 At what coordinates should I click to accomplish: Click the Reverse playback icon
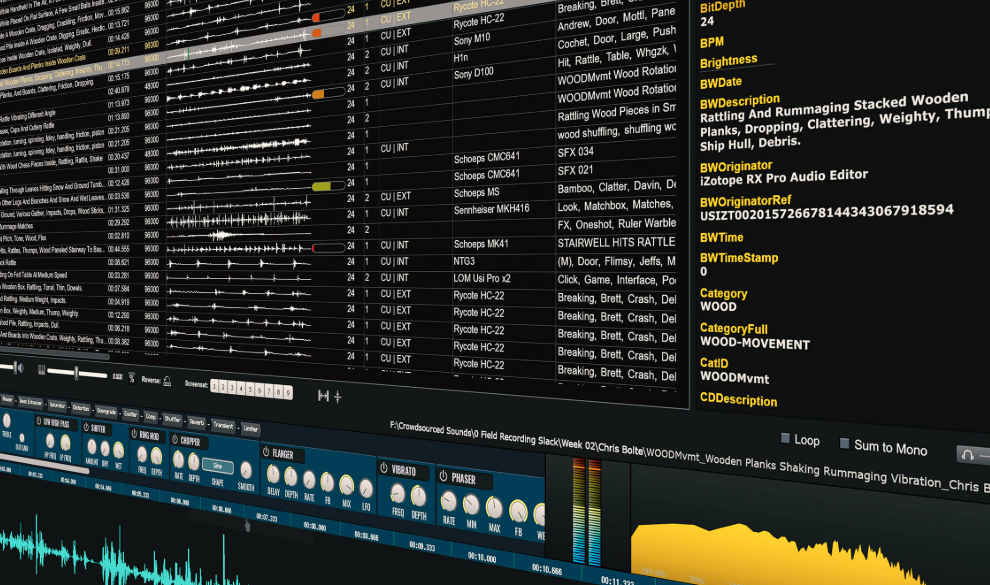pos(166,380)
